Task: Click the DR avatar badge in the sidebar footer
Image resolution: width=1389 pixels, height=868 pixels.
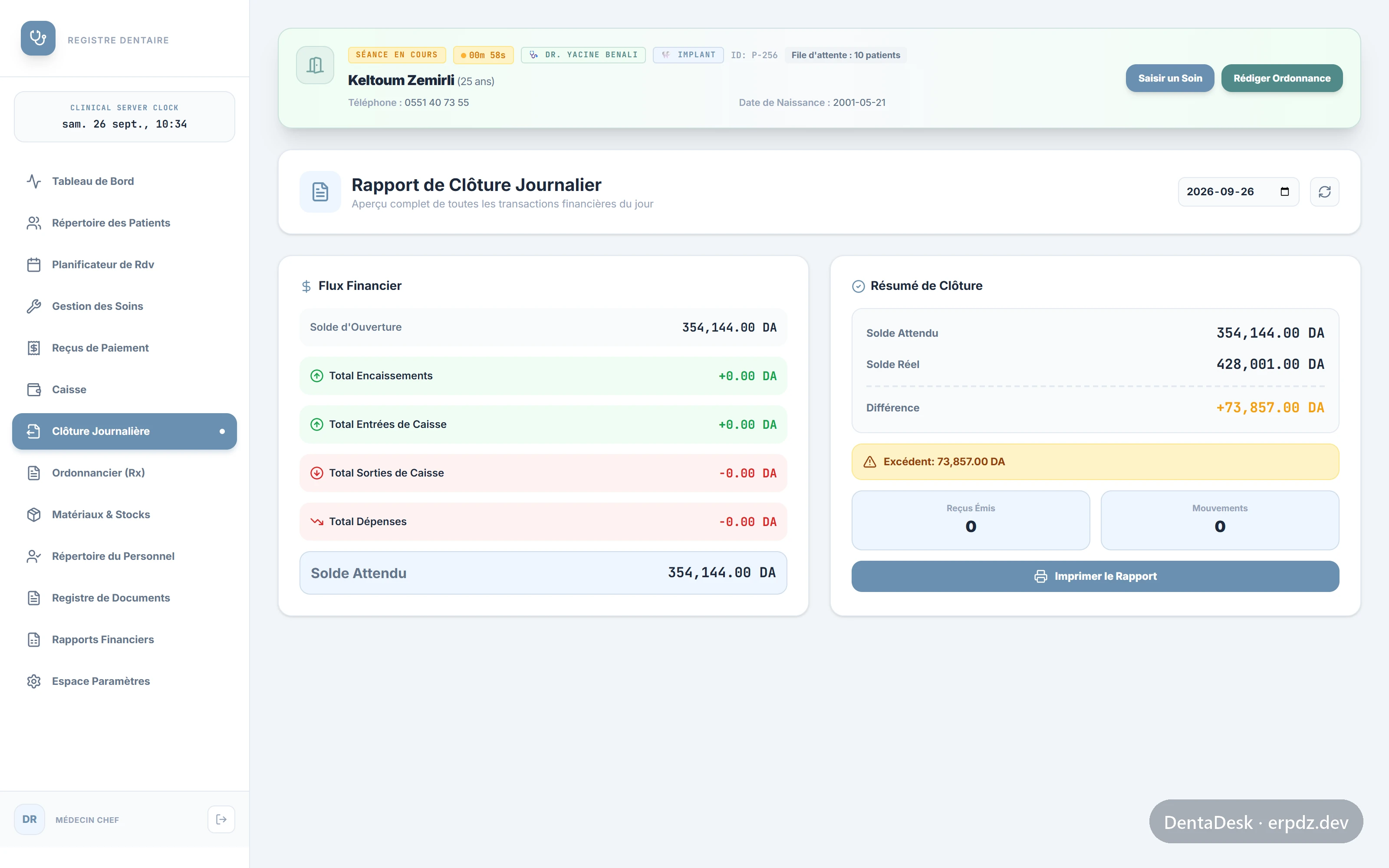Action: click(30, 819)
